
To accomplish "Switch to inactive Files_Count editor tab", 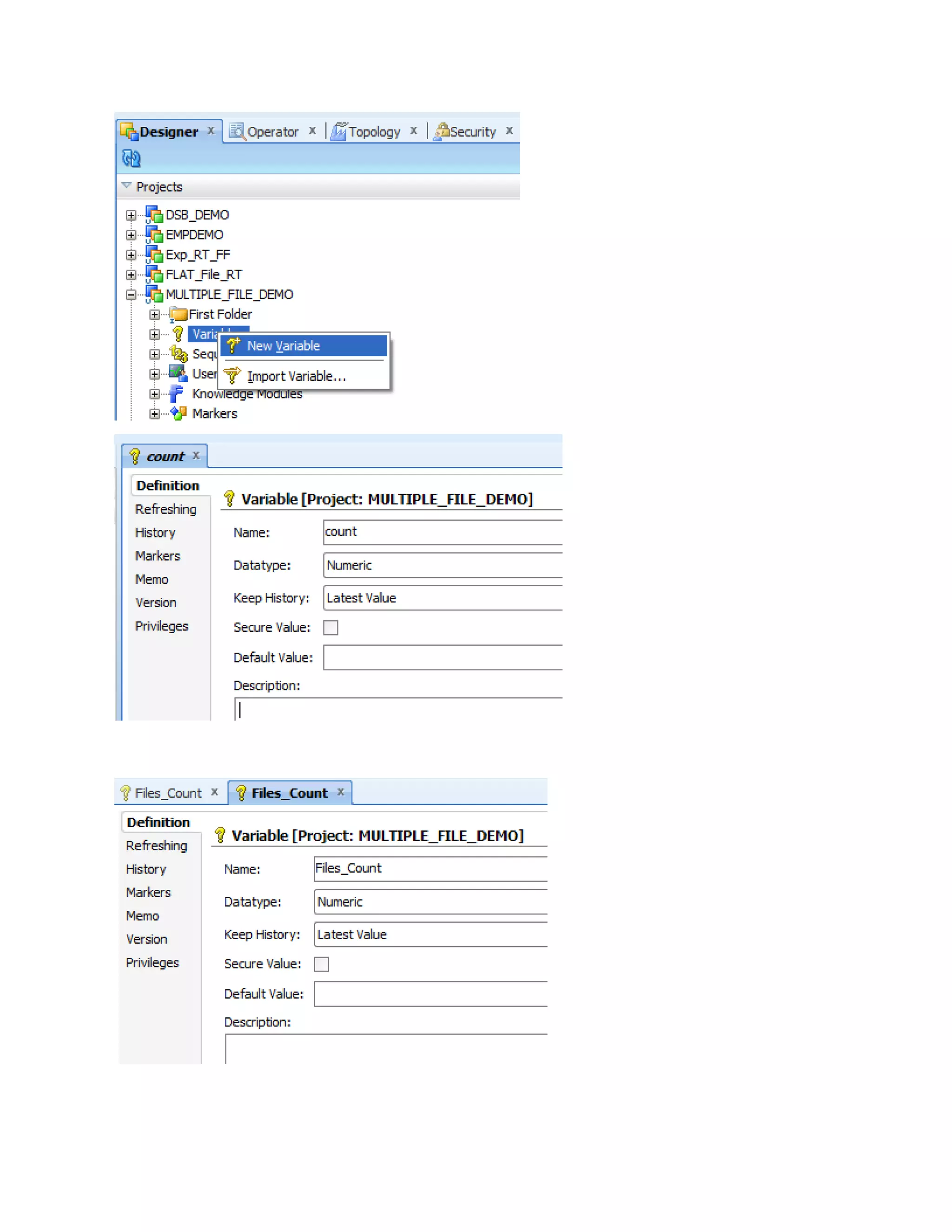I will click(x=167, y=793).
